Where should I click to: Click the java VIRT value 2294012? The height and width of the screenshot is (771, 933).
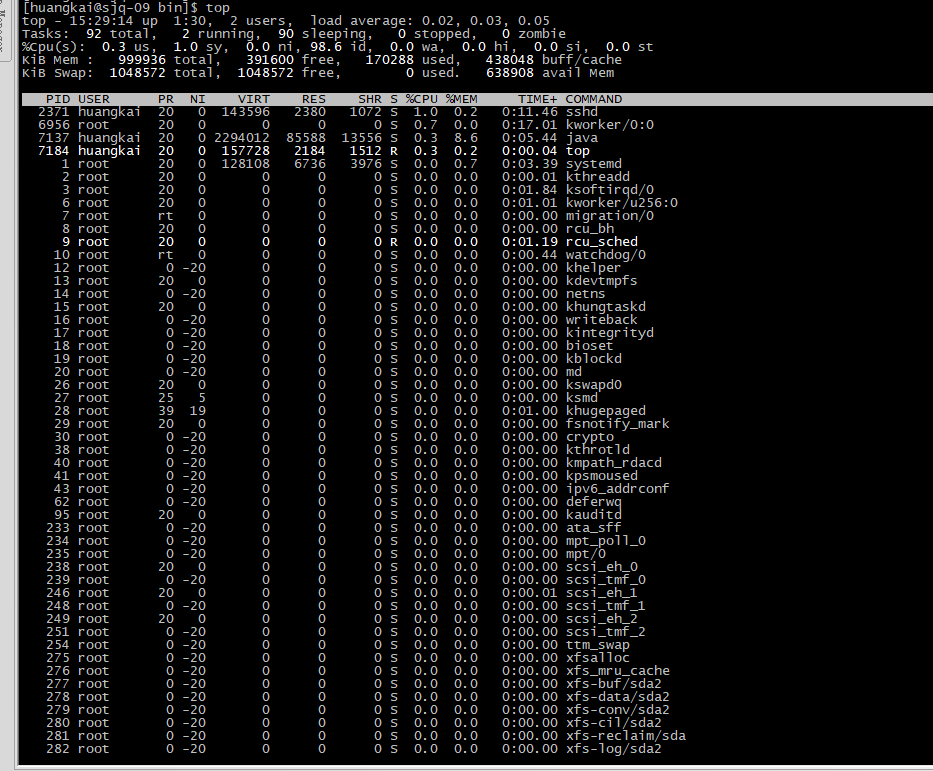point(242,138)
